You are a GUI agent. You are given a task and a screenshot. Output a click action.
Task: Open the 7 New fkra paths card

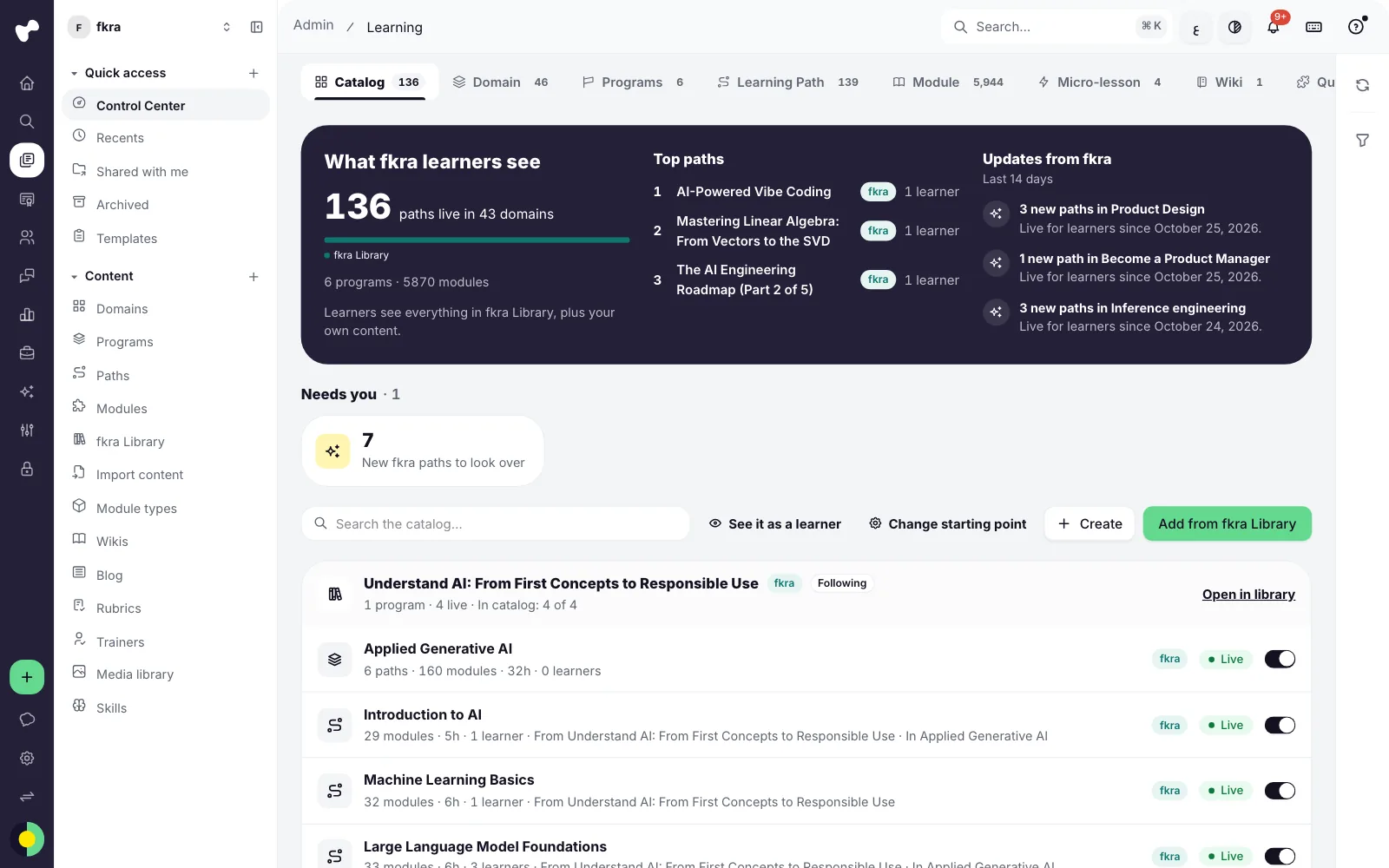[423, 450]
